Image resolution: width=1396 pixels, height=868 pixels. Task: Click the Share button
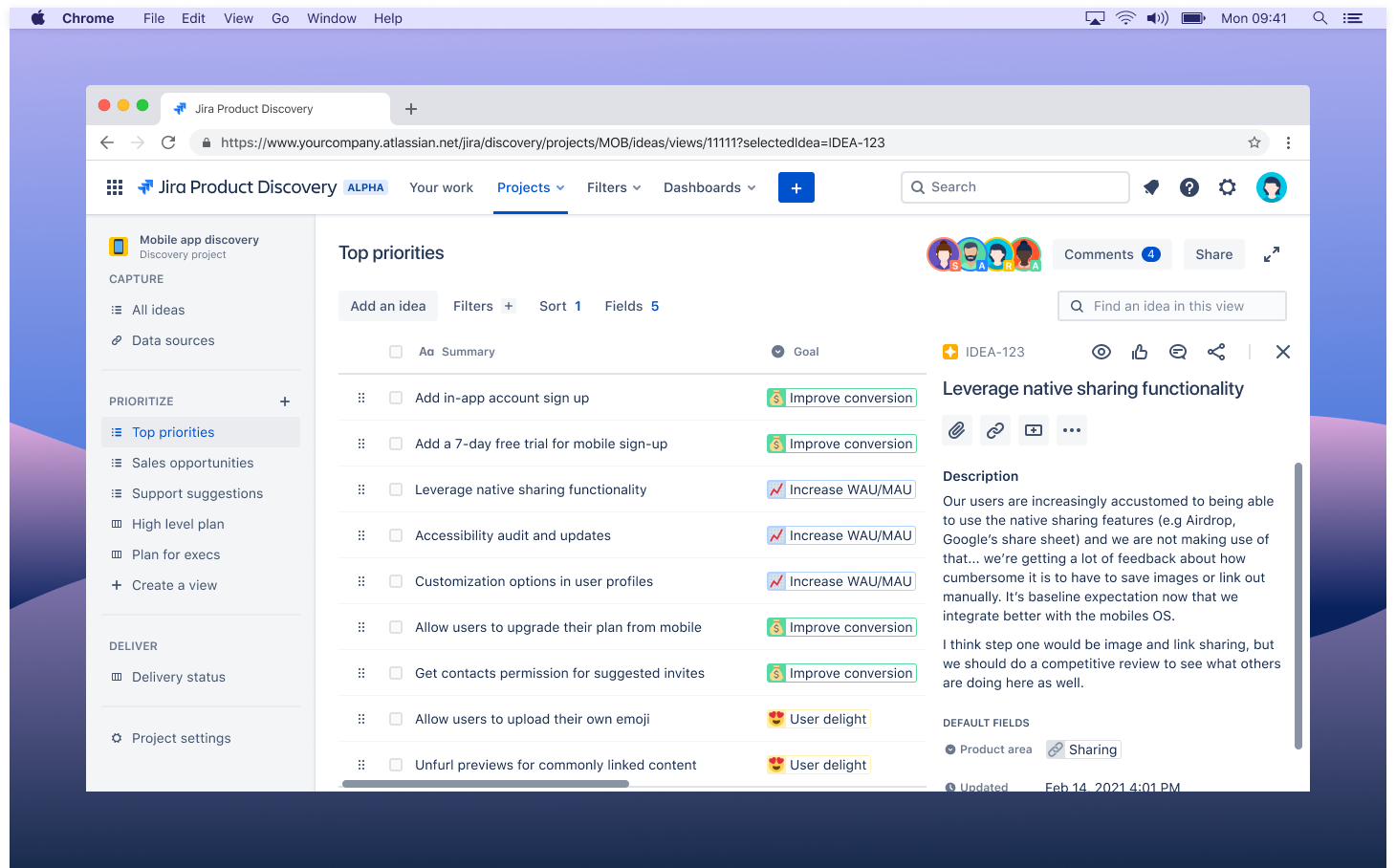click(x=1214, y=254)
